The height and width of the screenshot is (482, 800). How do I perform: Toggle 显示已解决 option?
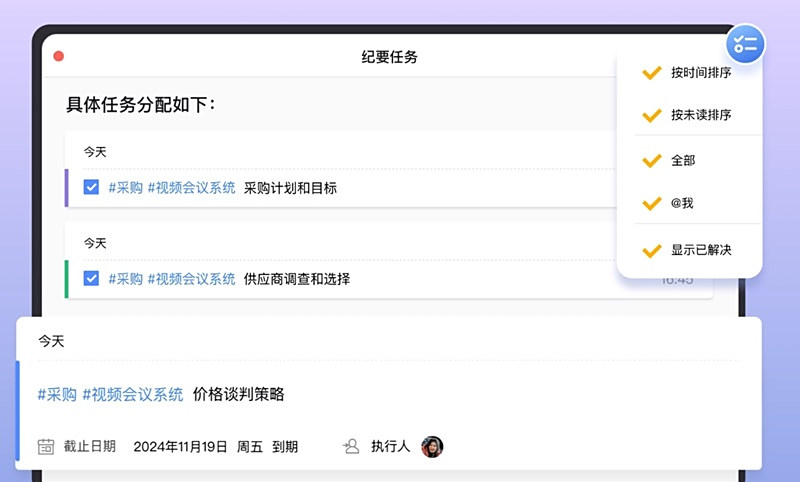pos(689,250)
